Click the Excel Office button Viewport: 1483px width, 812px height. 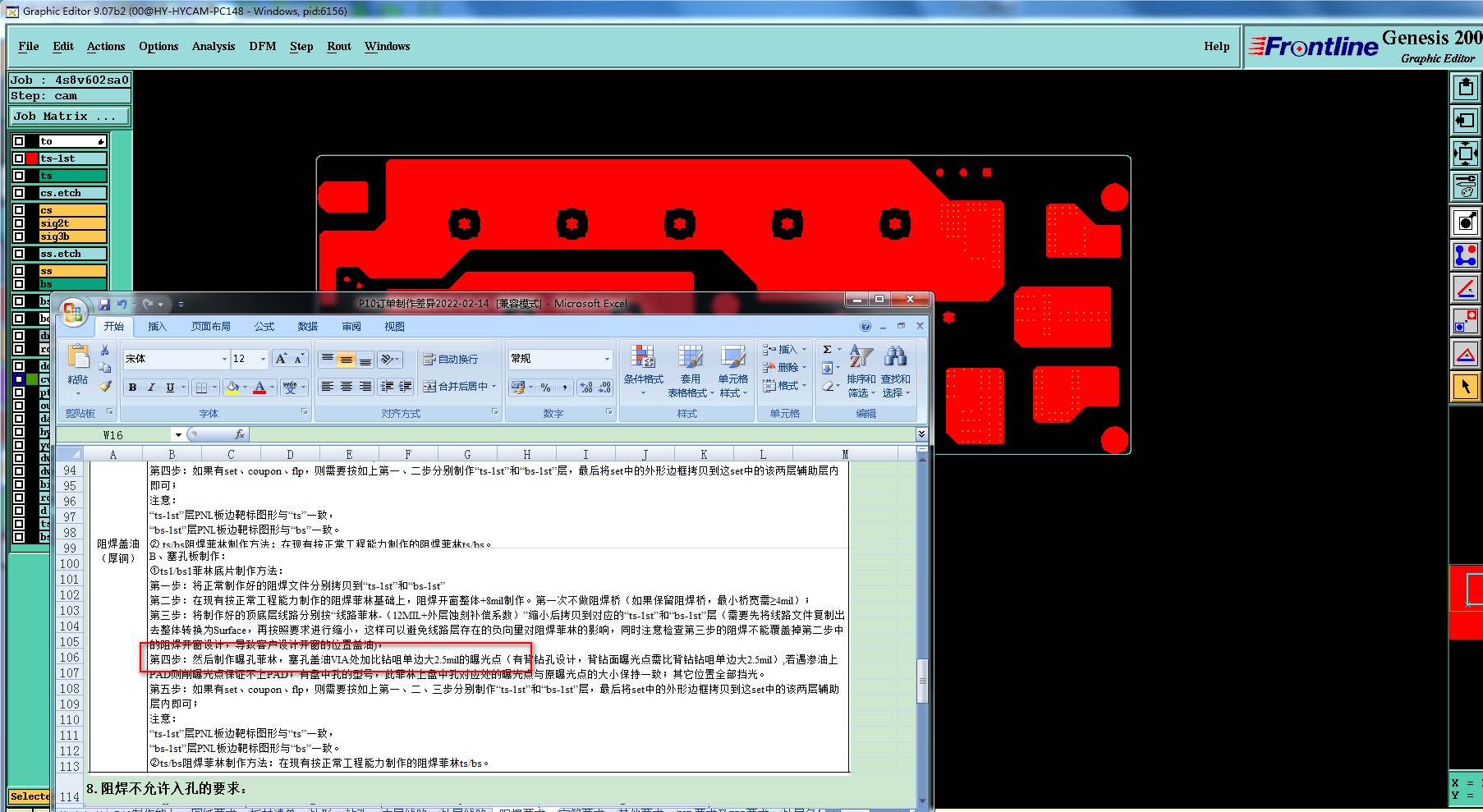coord(73,313)
